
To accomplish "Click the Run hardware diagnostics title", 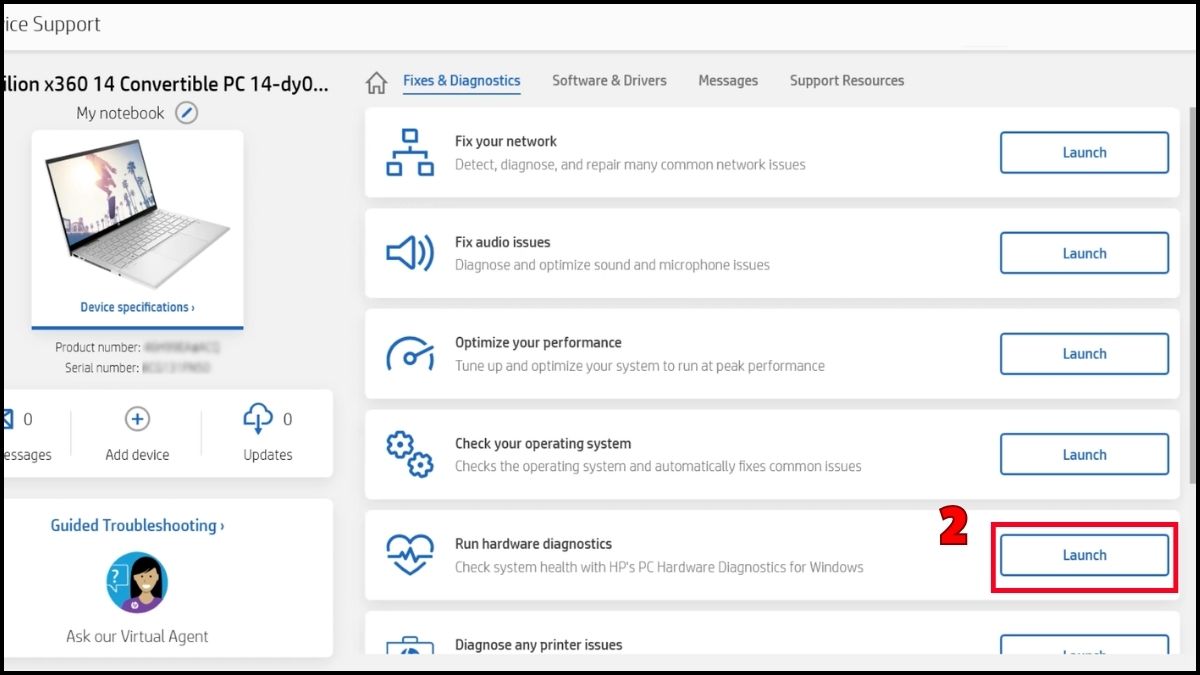I will (x=533, y=544).
